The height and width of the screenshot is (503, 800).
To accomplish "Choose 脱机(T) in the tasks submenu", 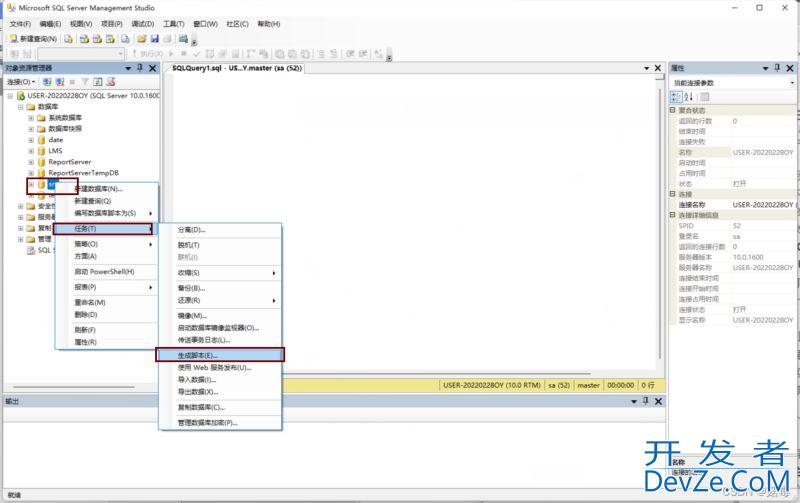I will coord(220,245).
